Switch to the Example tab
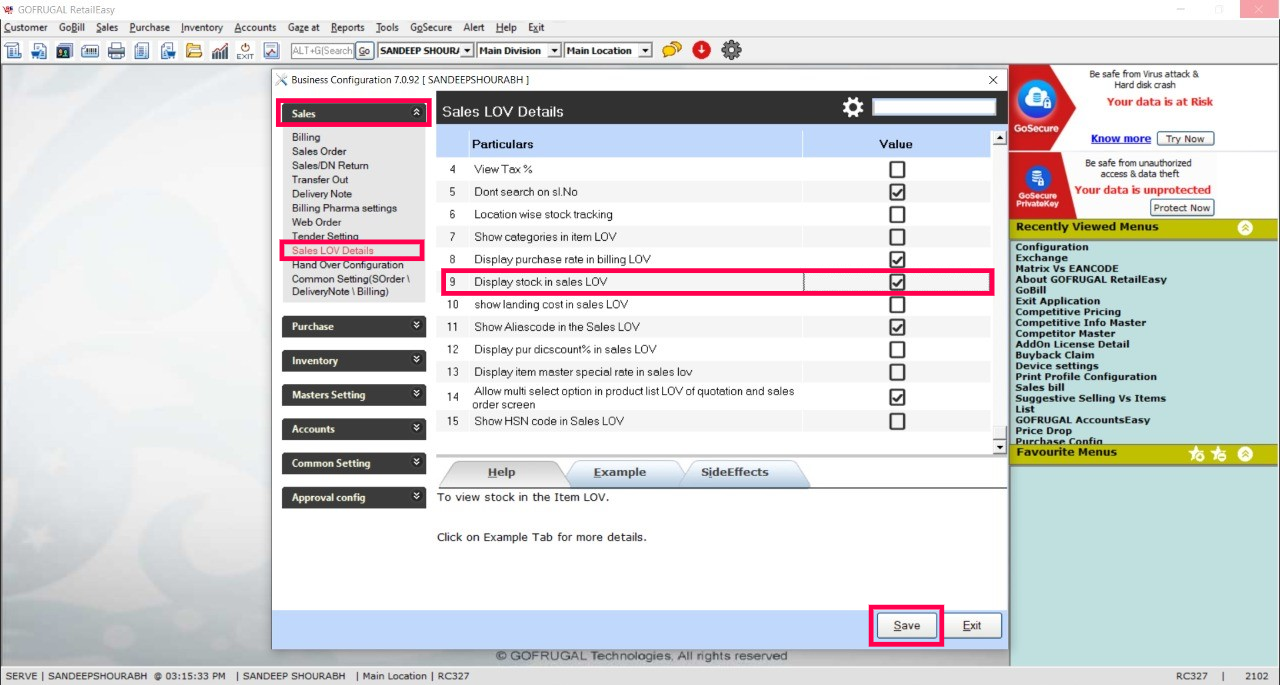1280x685 pixels. [620, 473]
